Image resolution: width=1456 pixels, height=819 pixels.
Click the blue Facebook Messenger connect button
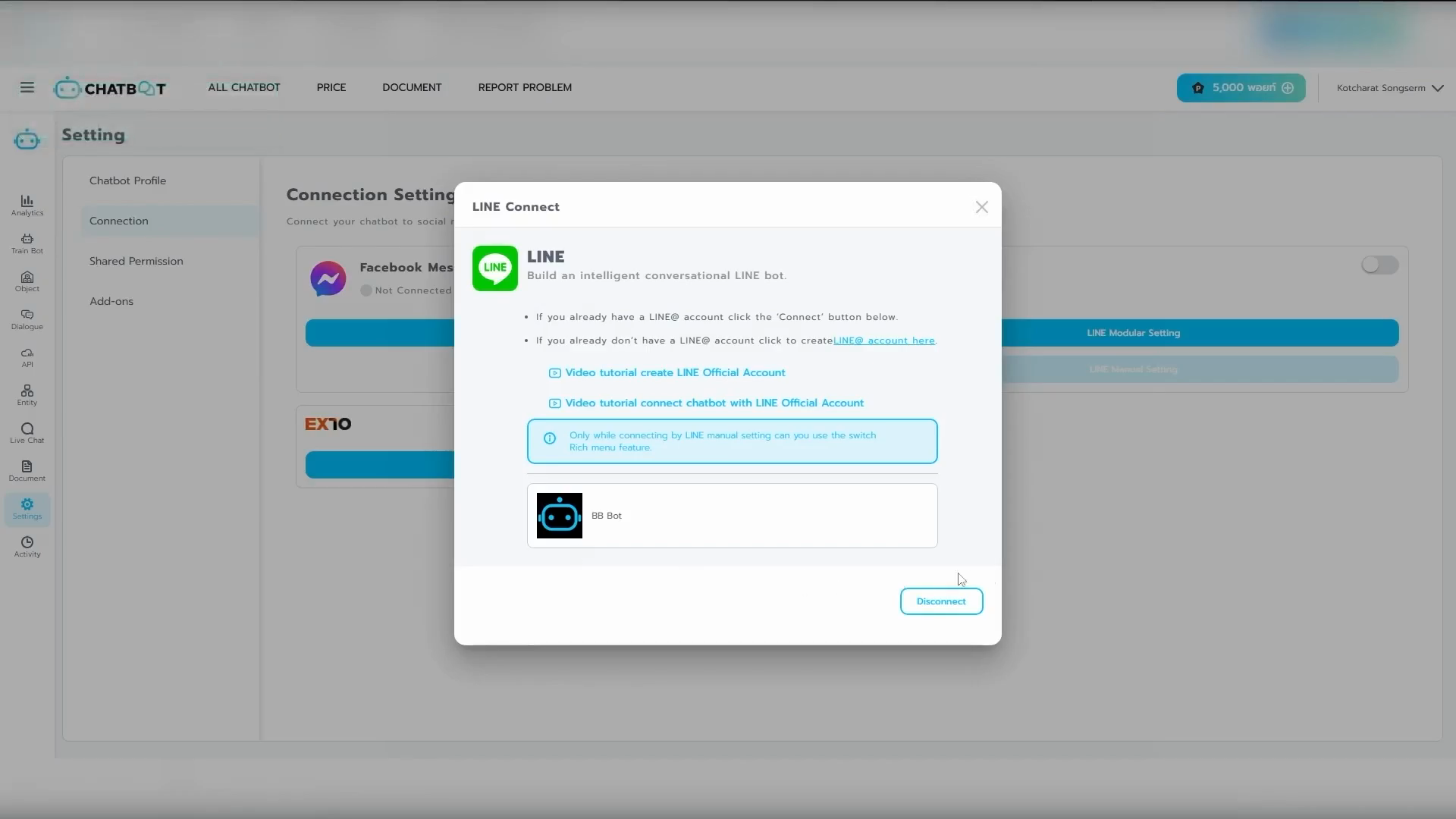click(x=380, y=333)
